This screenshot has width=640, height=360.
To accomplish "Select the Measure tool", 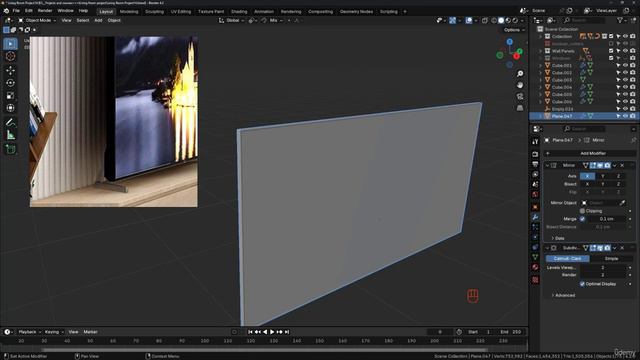I will tap(11, 135).
